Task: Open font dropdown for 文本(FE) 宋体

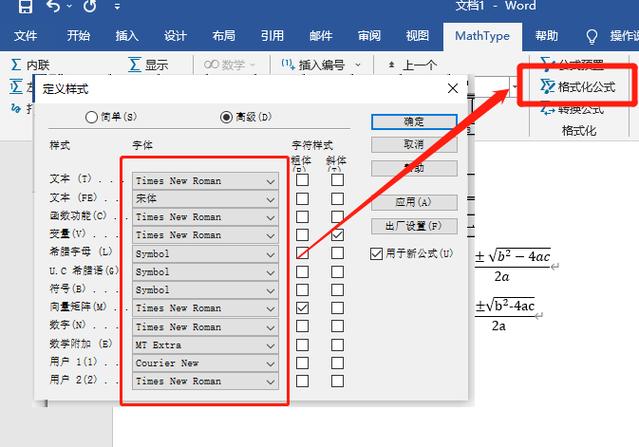Action: tap(205, 199)
